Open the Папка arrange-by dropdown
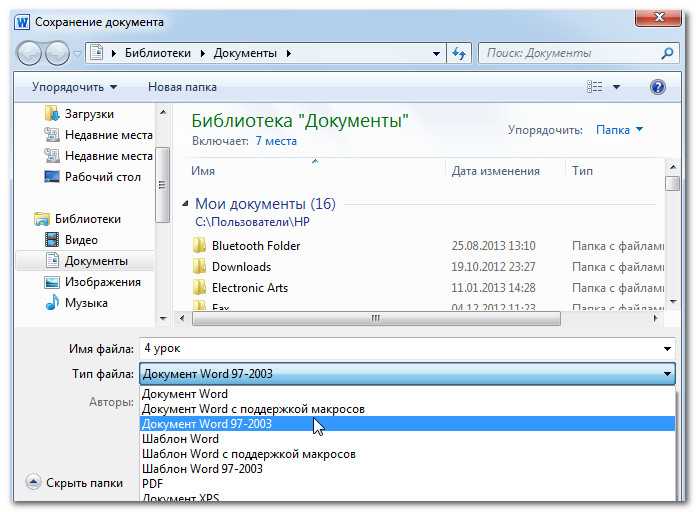The height and width of the screenshot is (512, 696). pyautogui.click(x=619, y=130)
